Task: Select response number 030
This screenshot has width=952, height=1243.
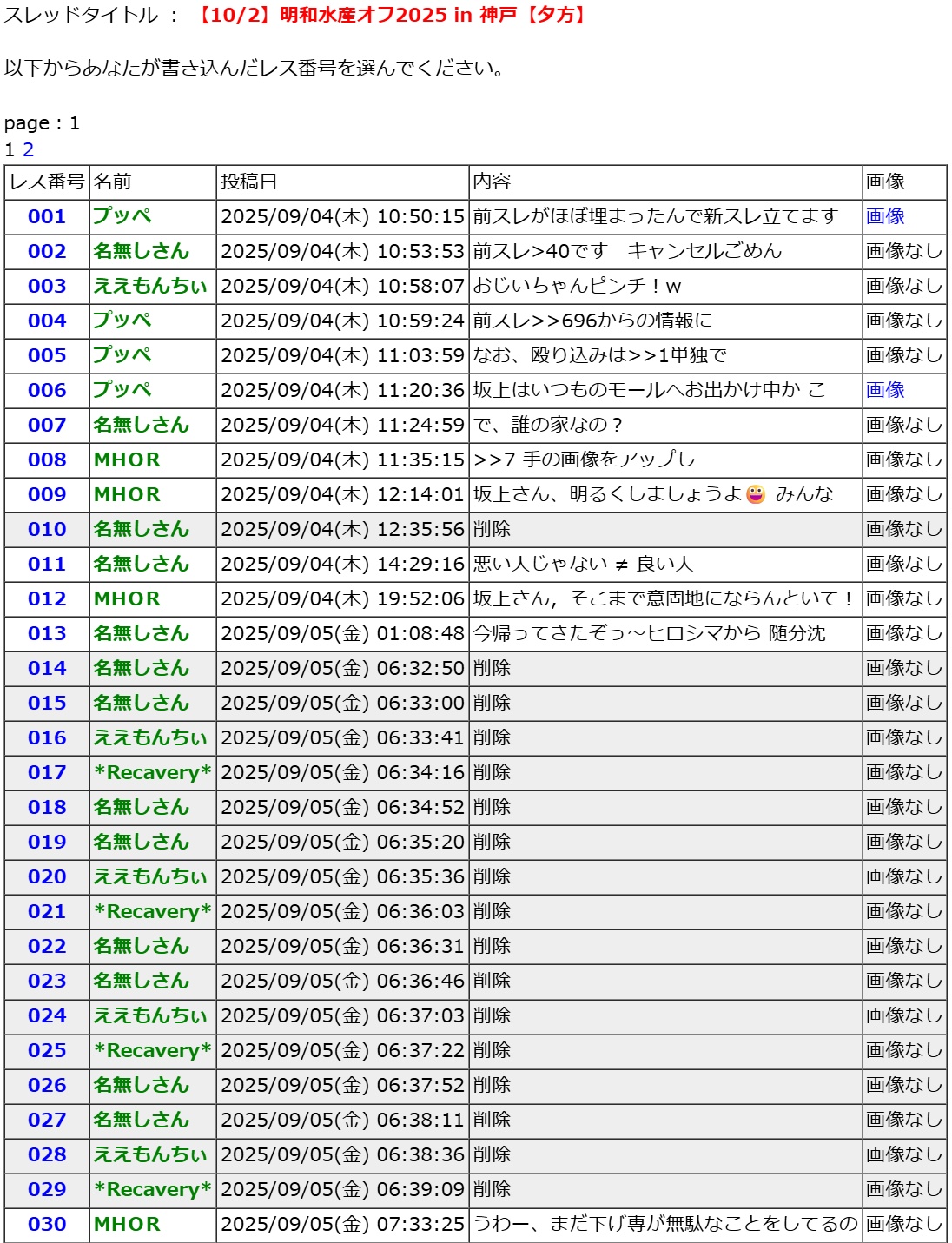Action: [47, 1225]
